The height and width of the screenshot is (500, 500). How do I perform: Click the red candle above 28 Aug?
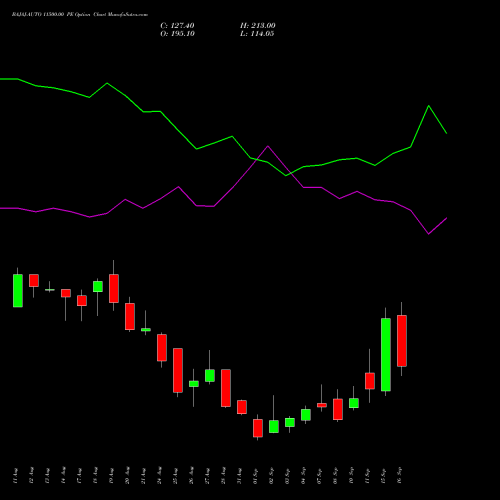pyautogui.click(x=226, y=388)
